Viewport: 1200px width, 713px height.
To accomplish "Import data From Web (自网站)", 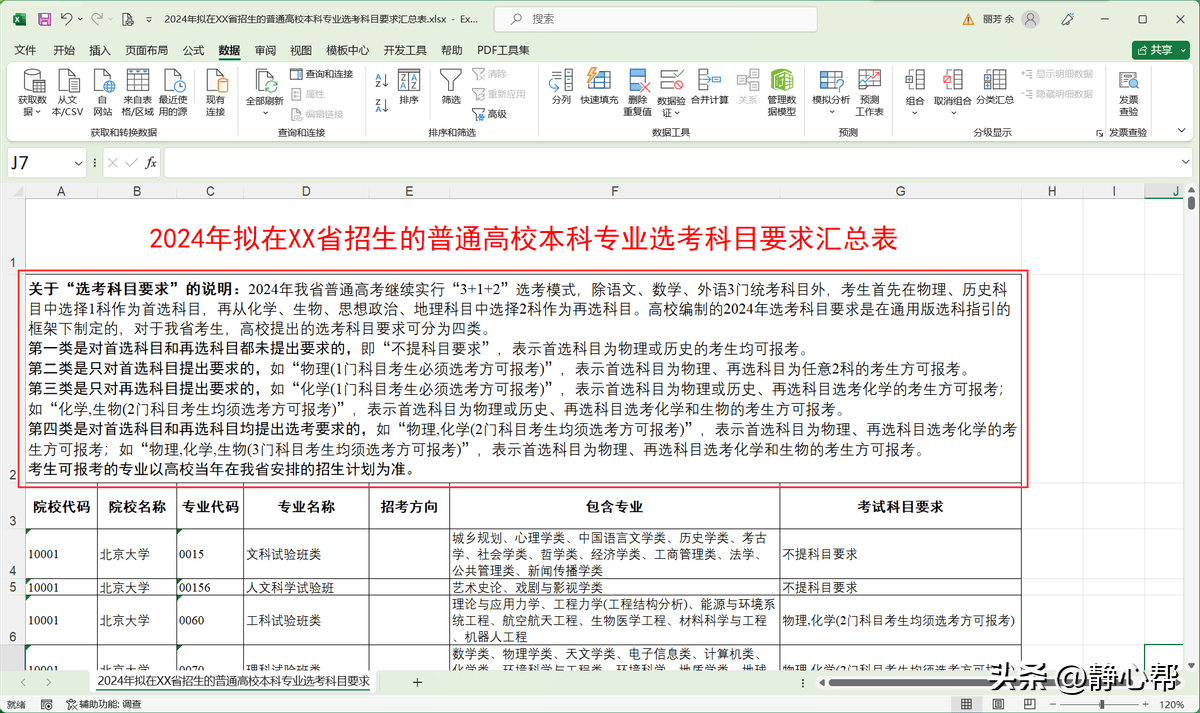I will coord(102,93).
